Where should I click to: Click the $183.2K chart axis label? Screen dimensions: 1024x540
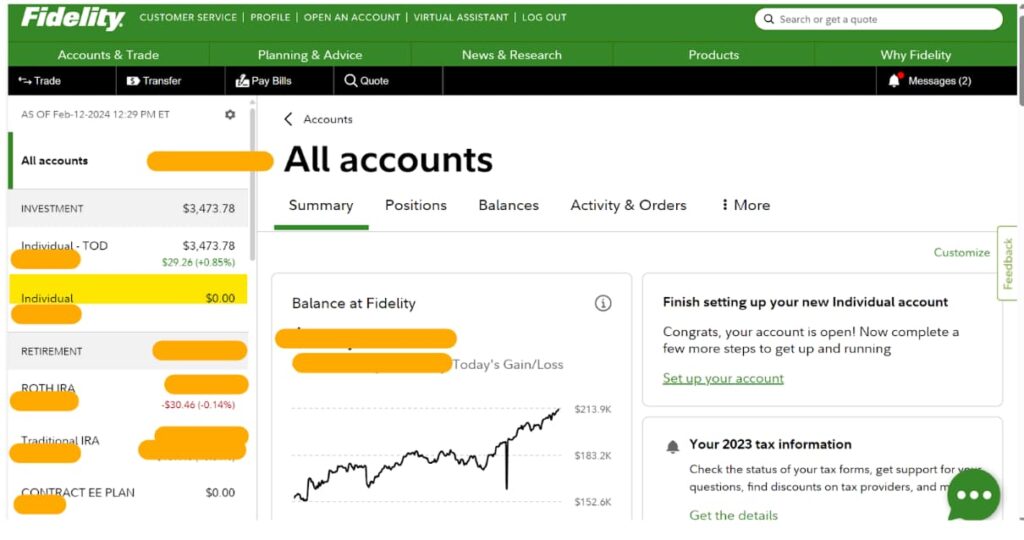[x=592, y=455]
